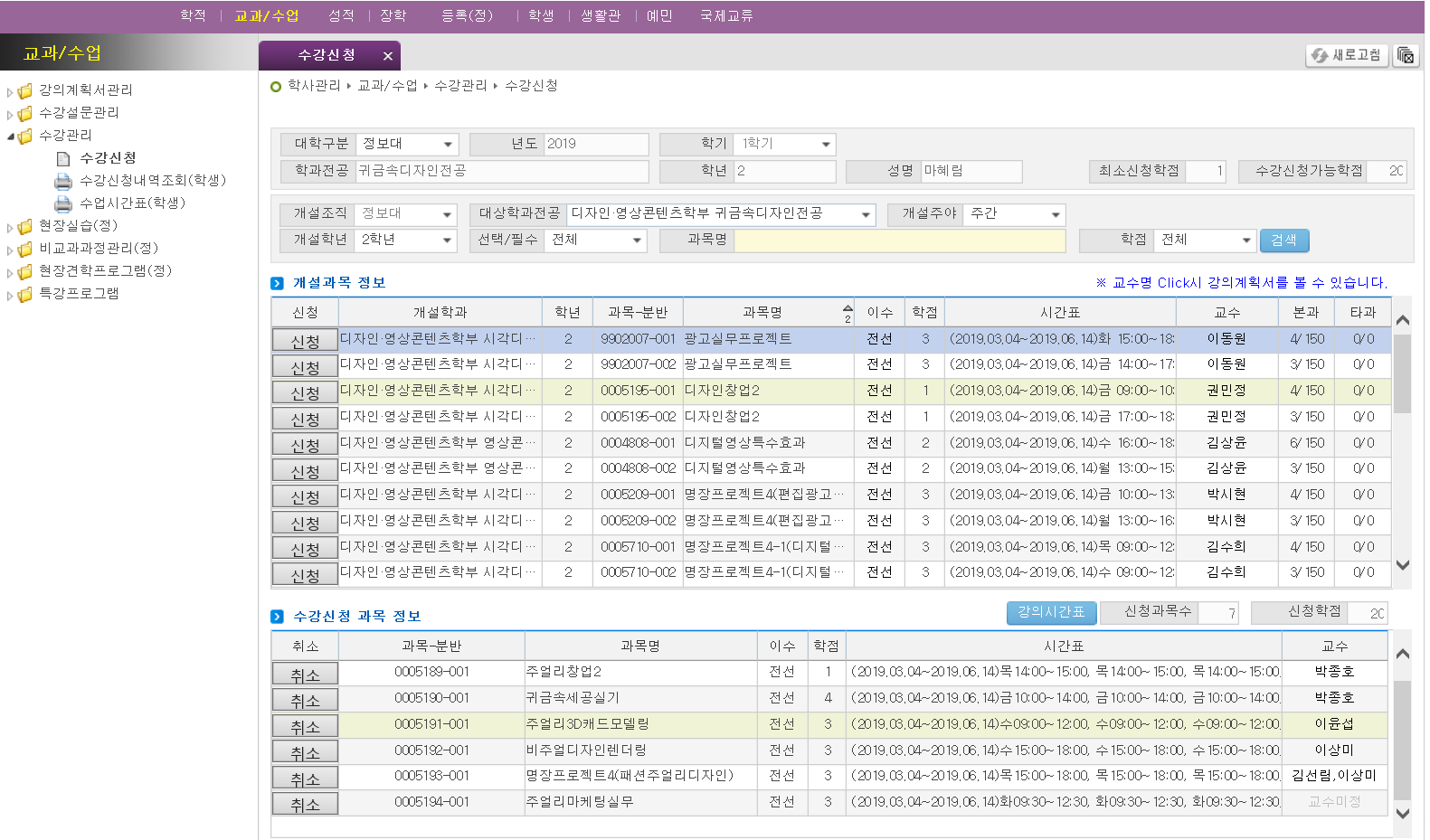The height and width of the screenshot is (840, 1430).
Task: Click the up arrow of 수강신청 과목 scrollbar
Action: (1403, 654)
